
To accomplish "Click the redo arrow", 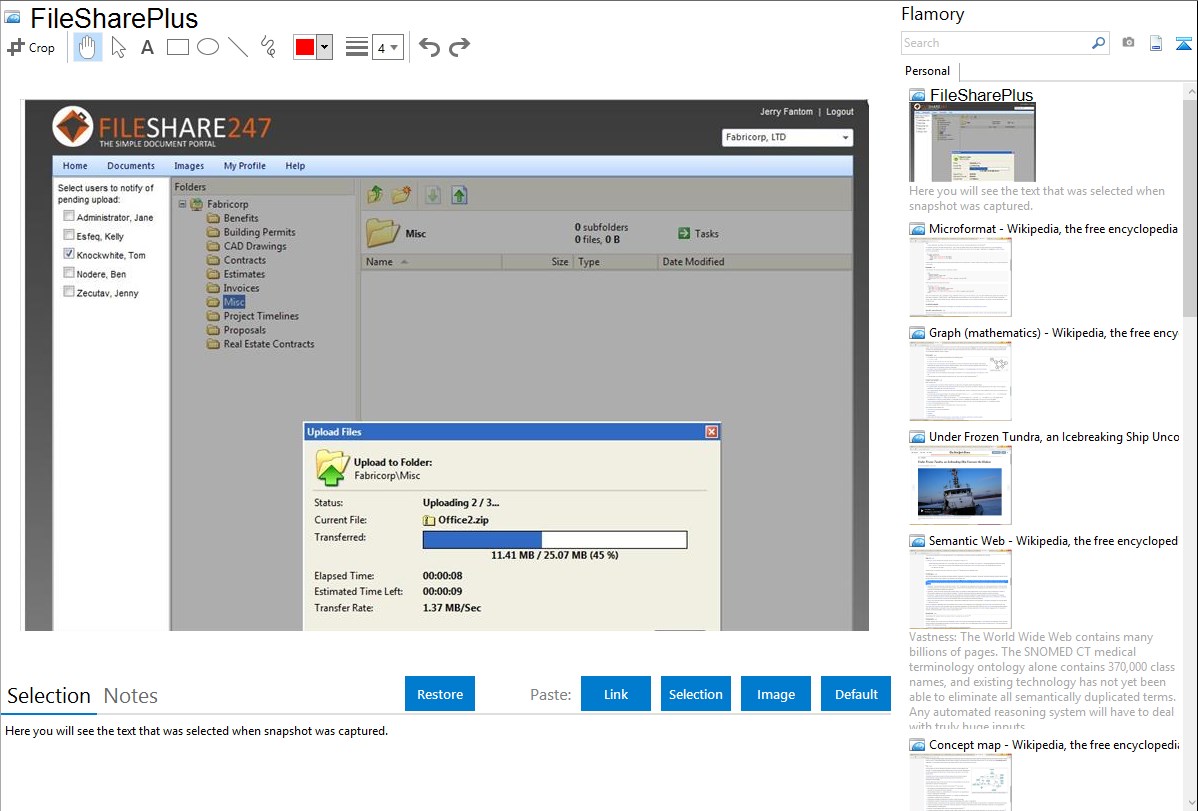I will coord(460,47).
